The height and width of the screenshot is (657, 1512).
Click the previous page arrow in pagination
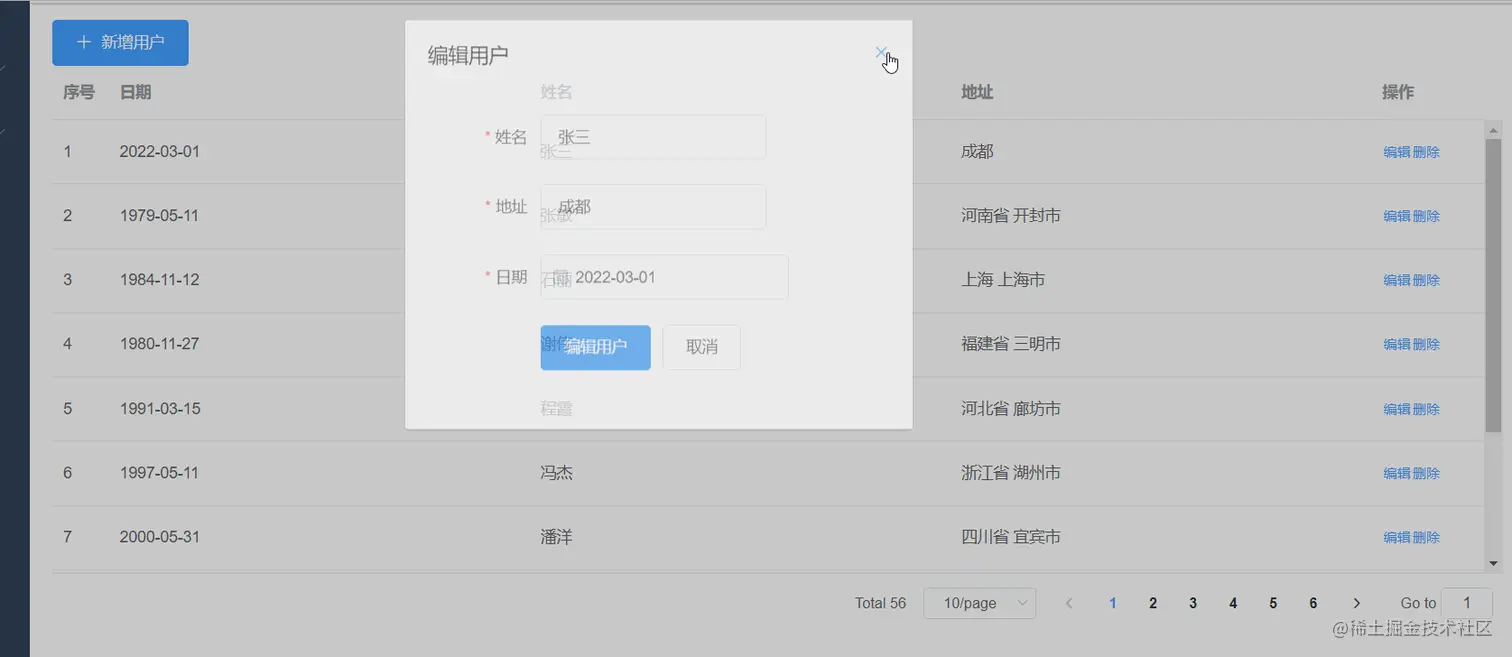click(1069, 603)
